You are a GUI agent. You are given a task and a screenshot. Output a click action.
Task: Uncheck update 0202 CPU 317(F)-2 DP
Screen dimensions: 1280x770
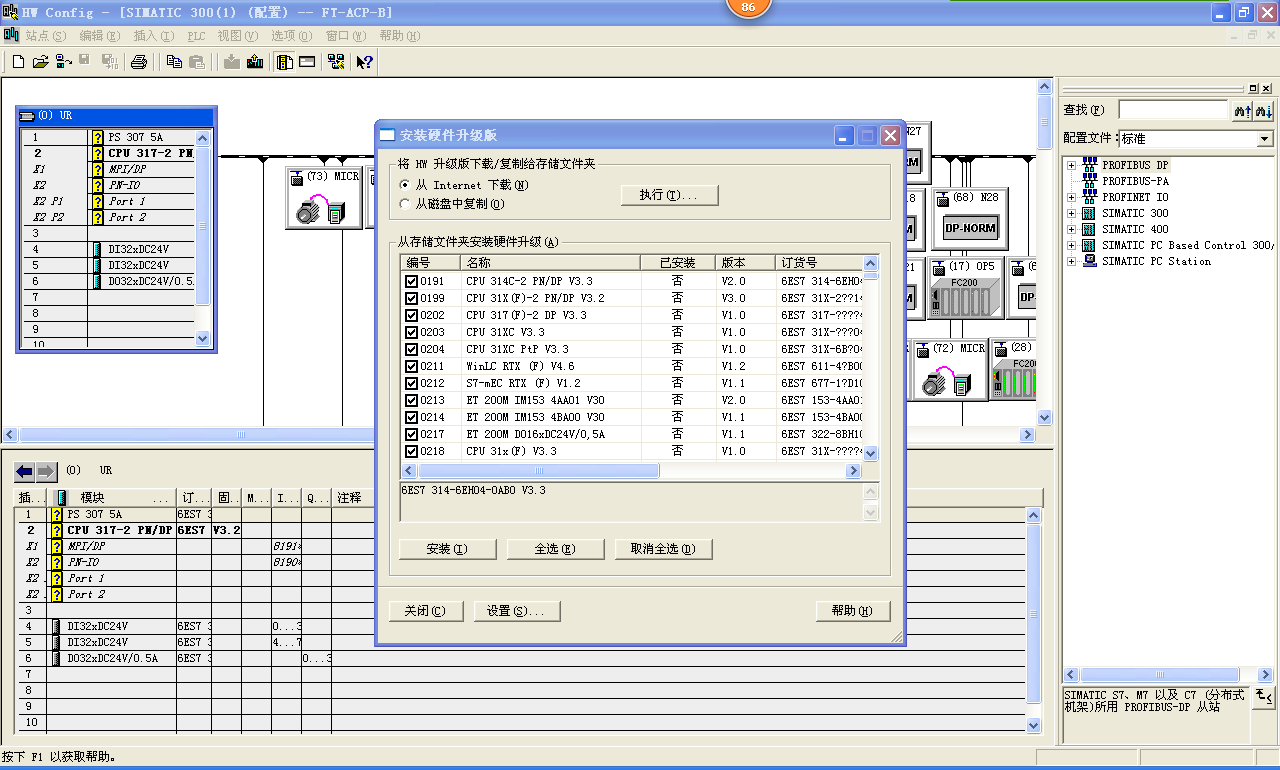tap(411, 315)
